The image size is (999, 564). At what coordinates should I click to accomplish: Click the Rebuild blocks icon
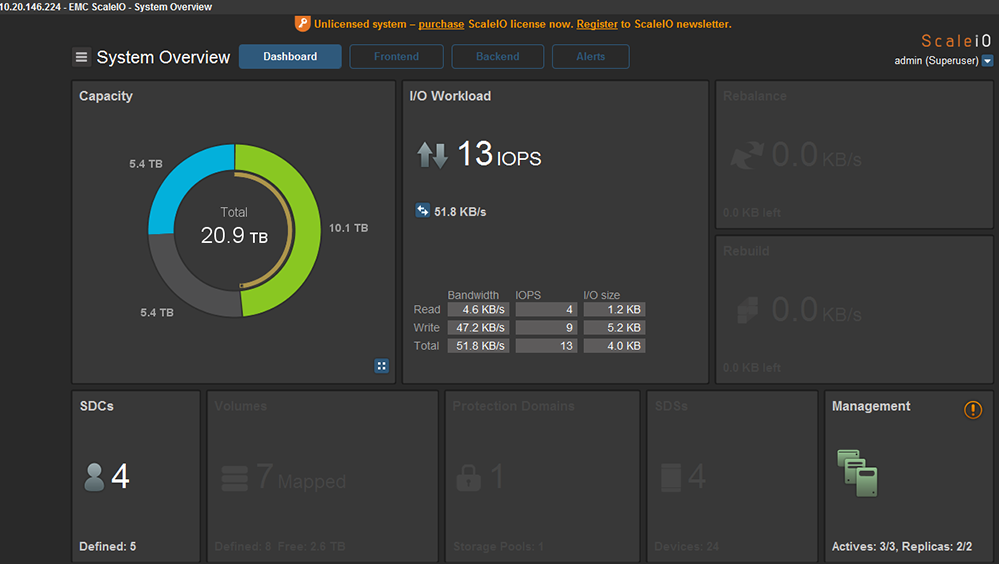(x=748, y=310)
